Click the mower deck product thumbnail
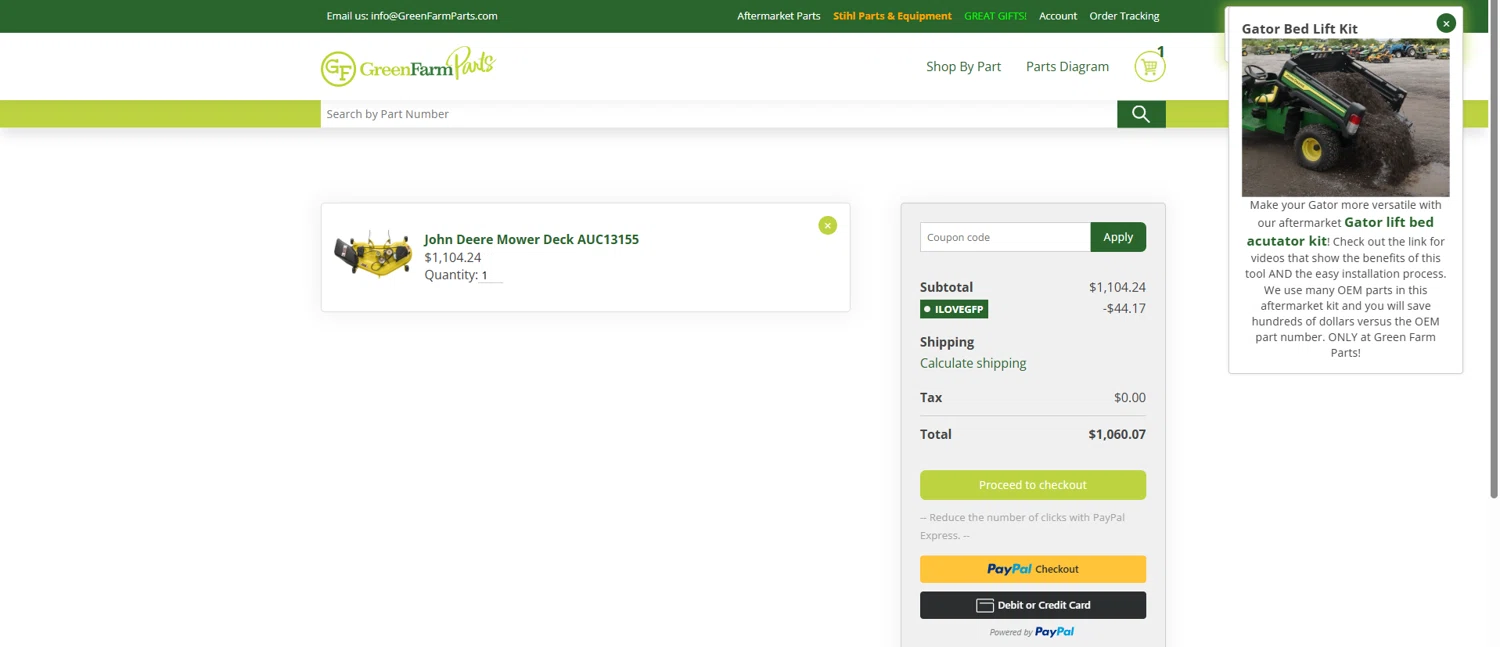 (x=373, y=254)
